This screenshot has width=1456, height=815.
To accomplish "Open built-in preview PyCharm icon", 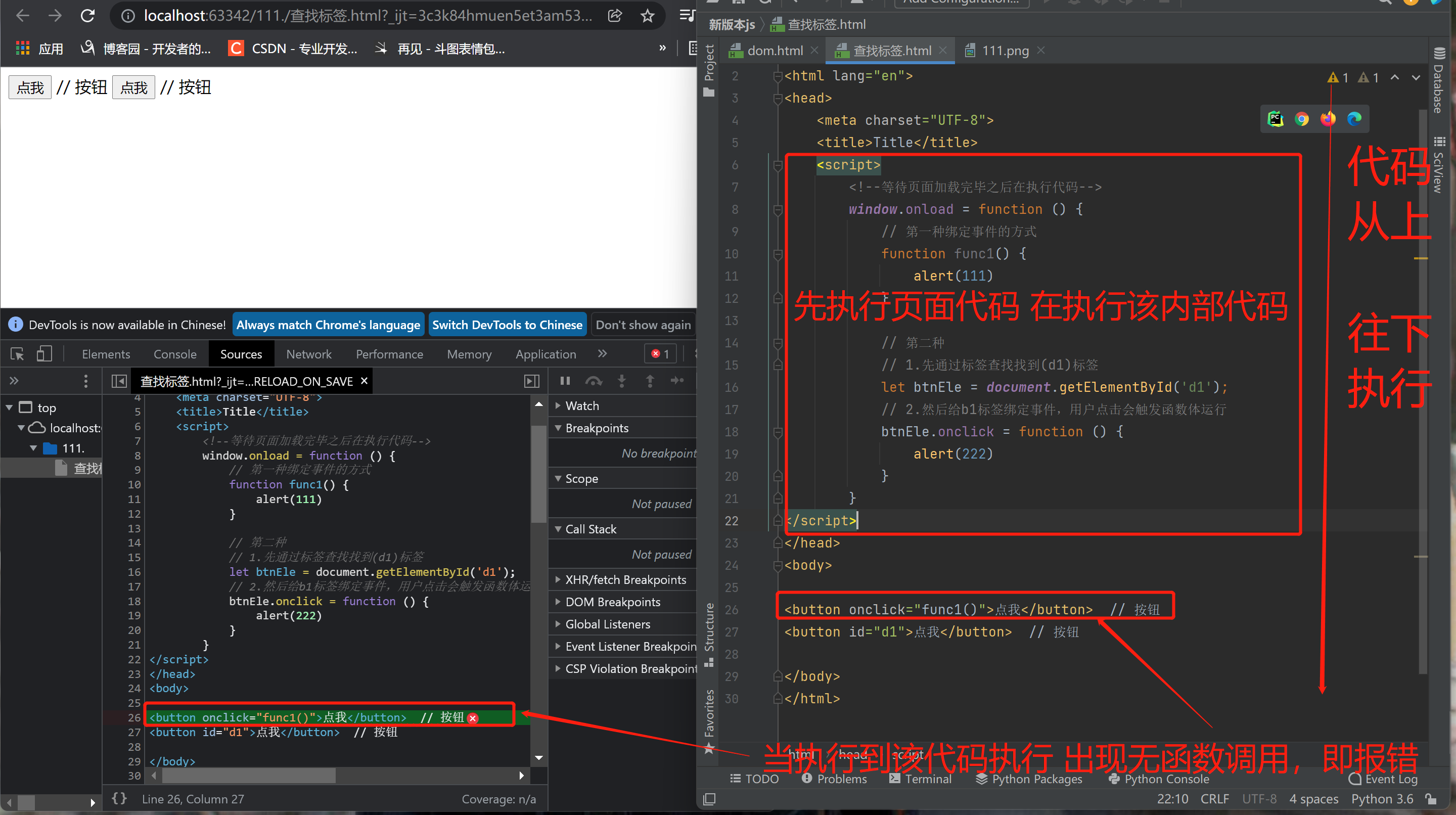I will (1275, 119).
